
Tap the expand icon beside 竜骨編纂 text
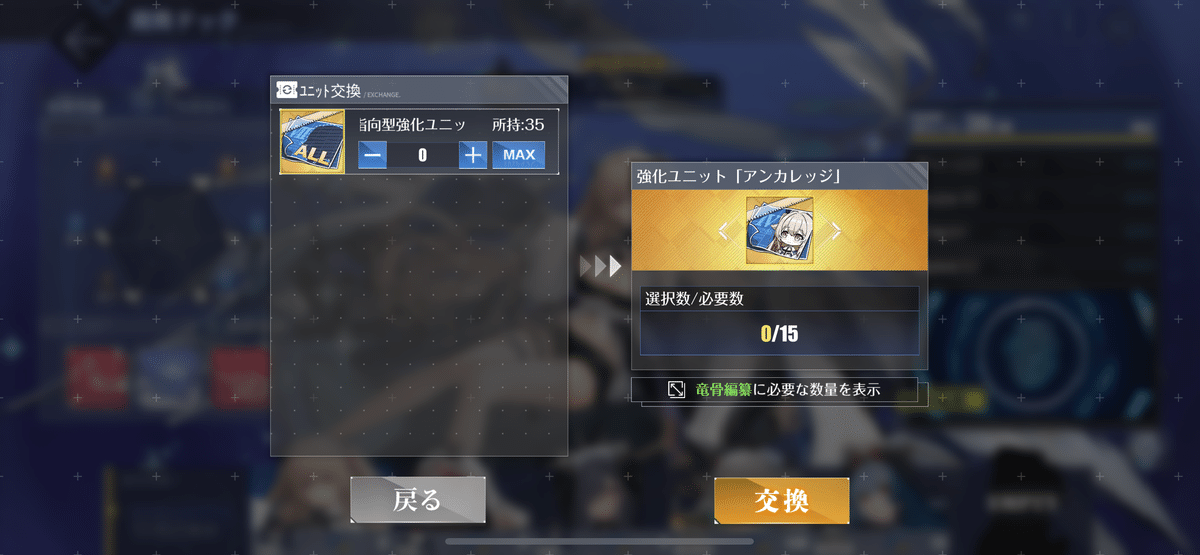click(x=677, y=389)
